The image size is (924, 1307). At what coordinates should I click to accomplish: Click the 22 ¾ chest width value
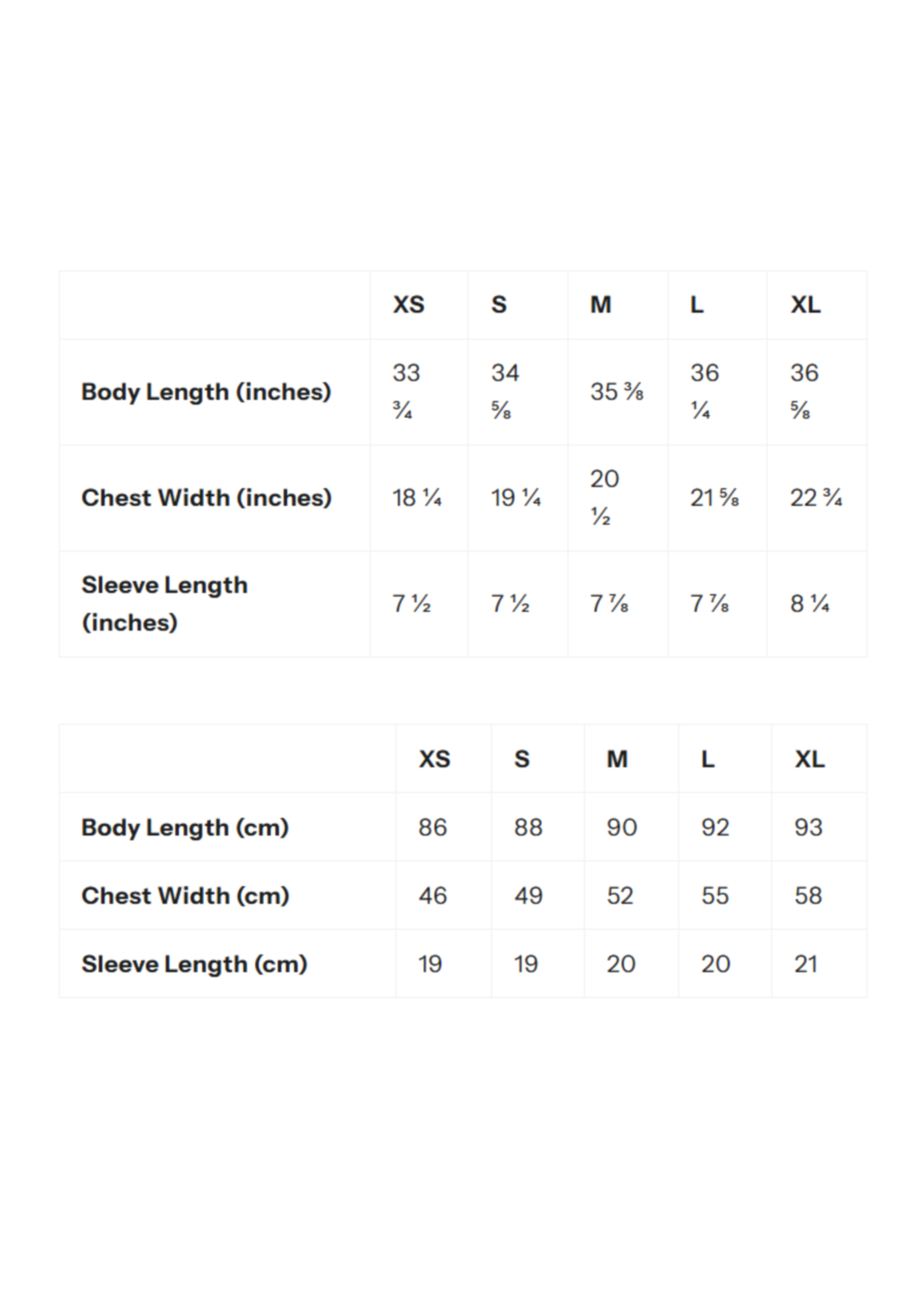click(815, 498)
